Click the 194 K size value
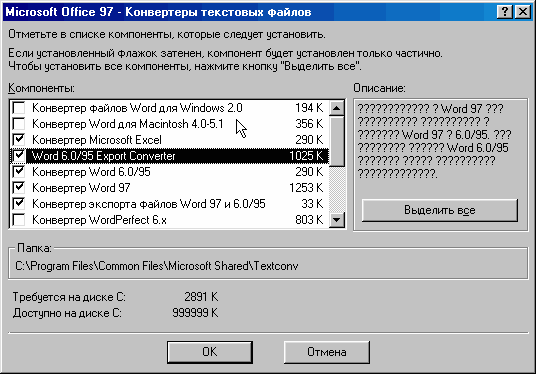536x374 pixels. click(x=309, y=108)
